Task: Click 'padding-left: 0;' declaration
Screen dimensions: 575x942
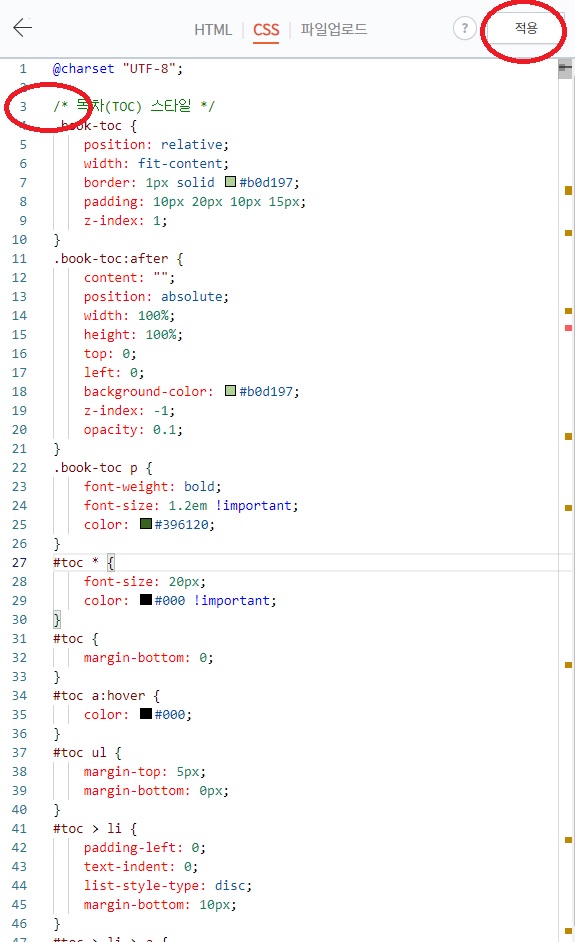Action: (x=145, y=848)
